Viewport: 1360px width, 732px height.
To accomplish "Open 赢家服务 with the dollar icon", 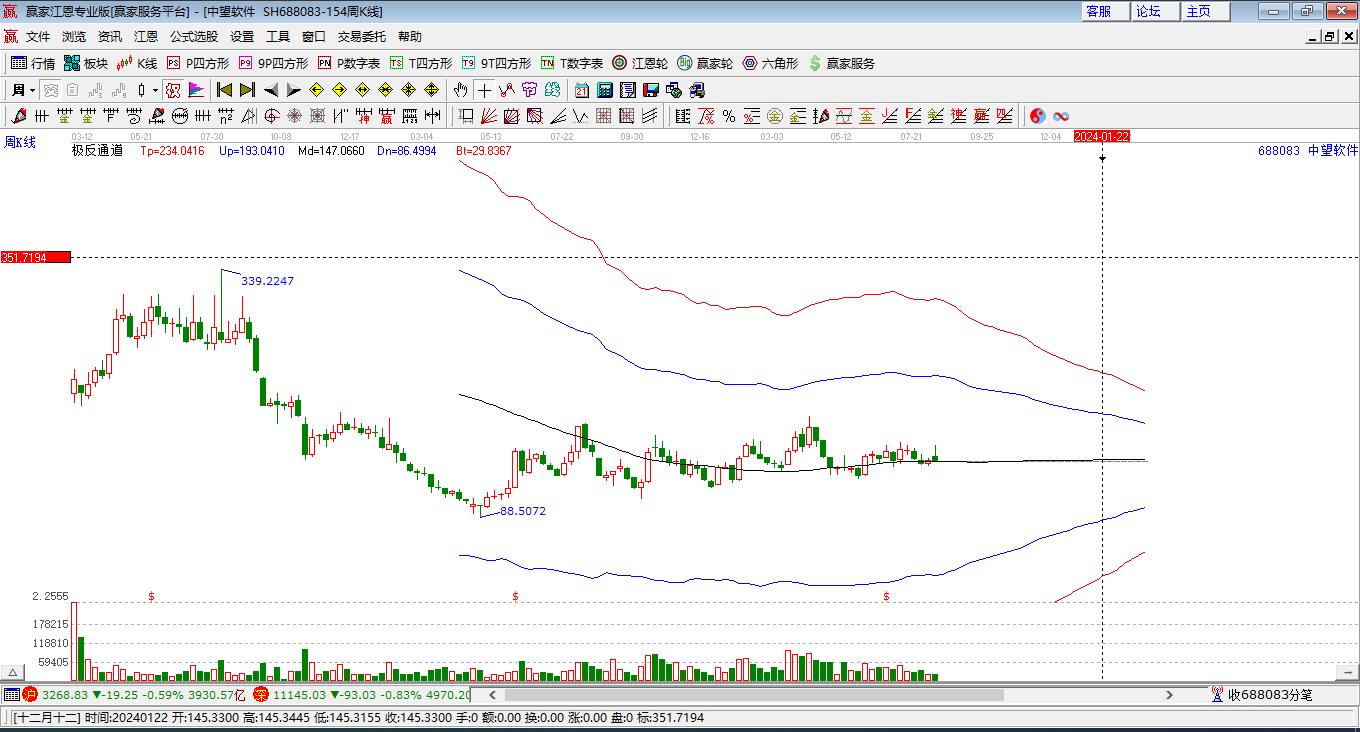I will click(x=841, y=63).
